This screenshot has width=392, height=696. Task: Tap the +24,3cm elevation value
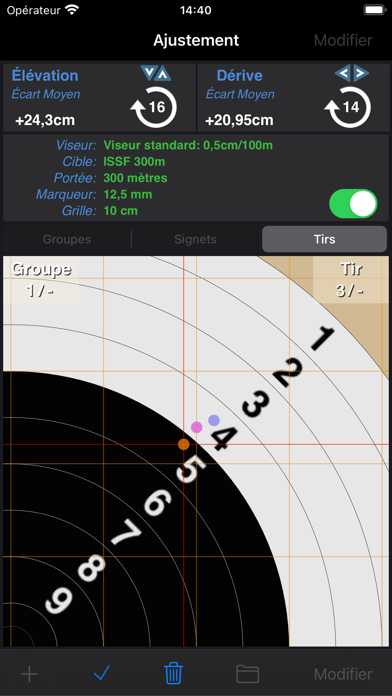(45, 120)
